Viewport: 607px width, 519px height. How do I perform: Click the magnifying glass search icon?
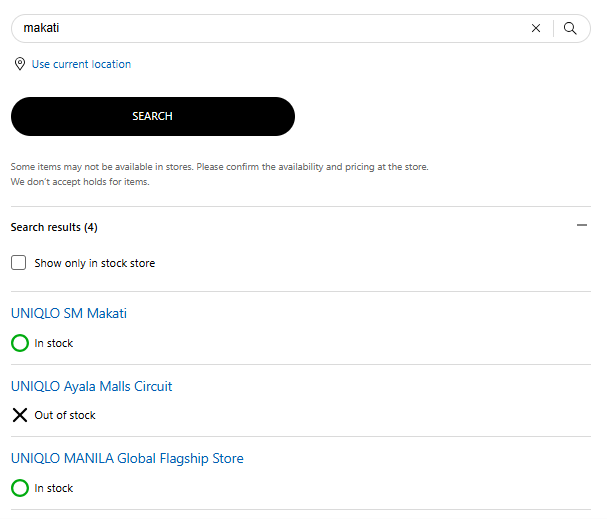point(570,28)
